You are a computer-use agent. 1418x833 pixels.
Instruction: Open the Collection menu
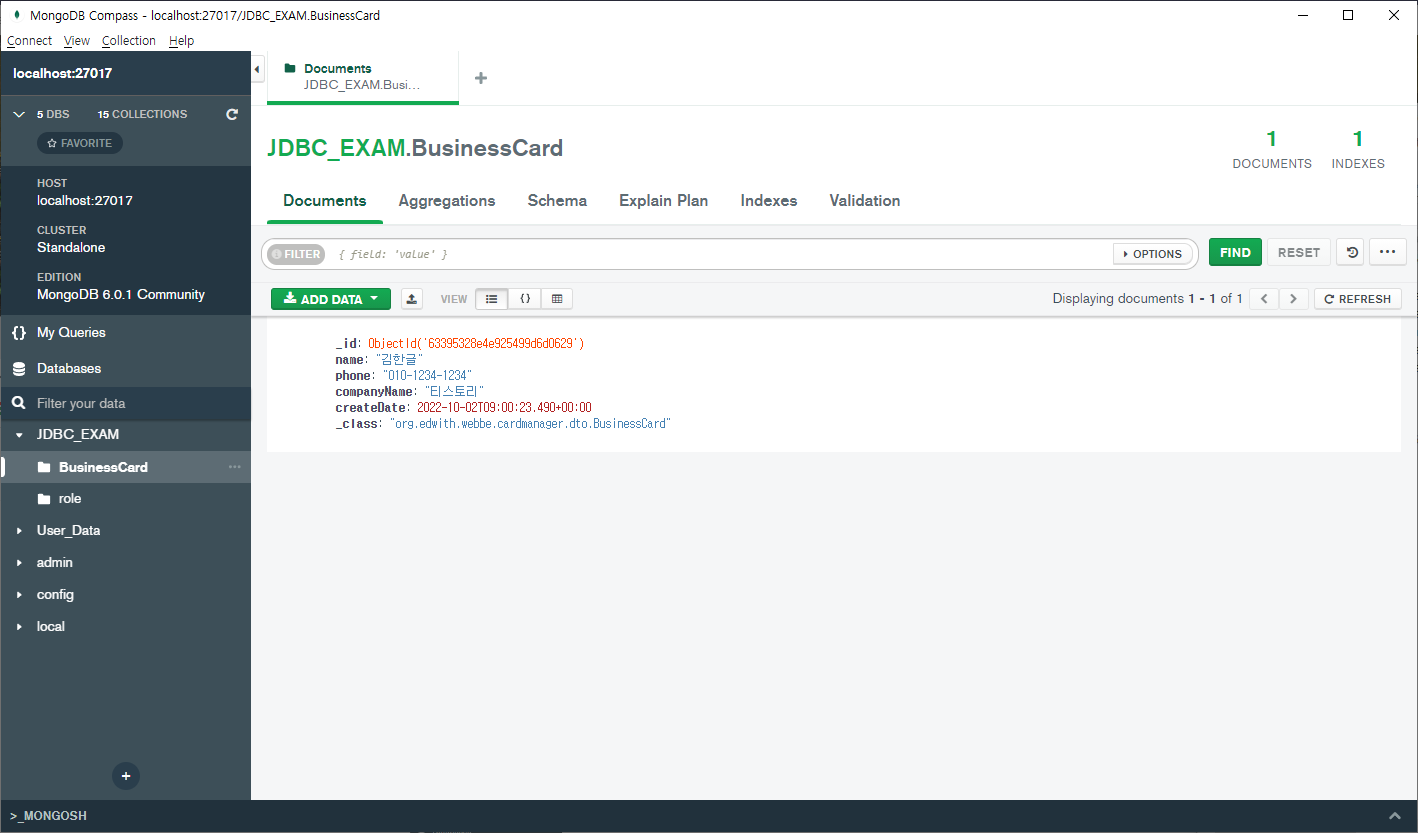pyautogui.click(x=129, y=41)
